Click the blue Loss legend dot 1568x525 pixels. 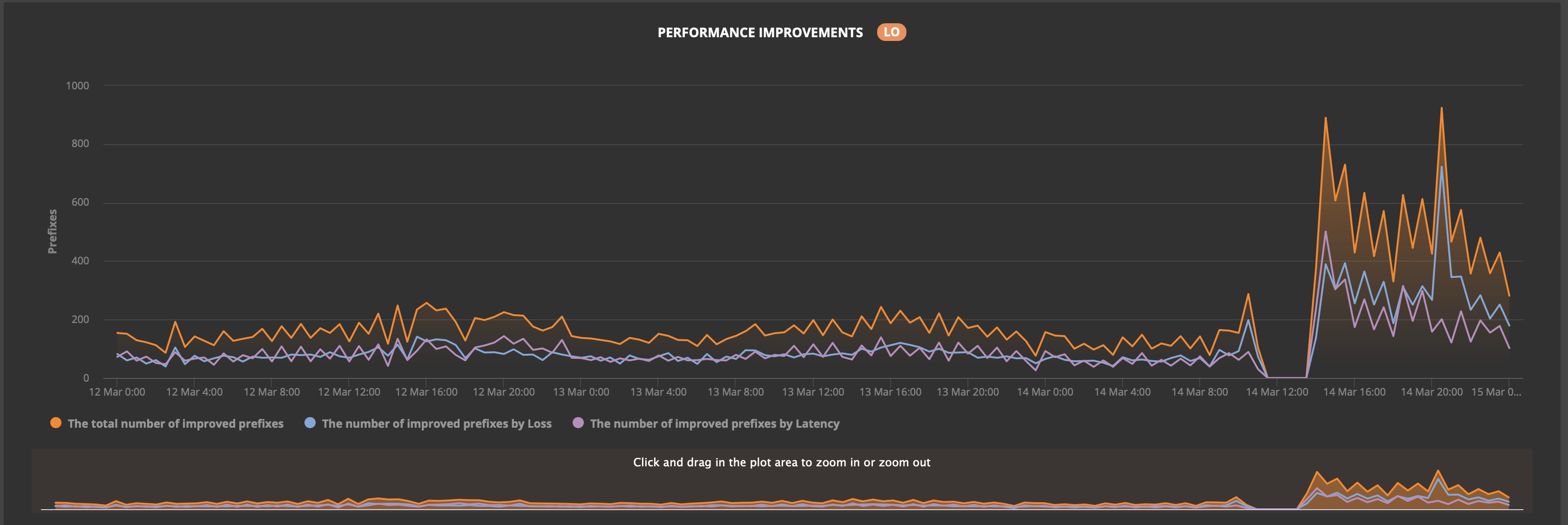pos(310,423)
